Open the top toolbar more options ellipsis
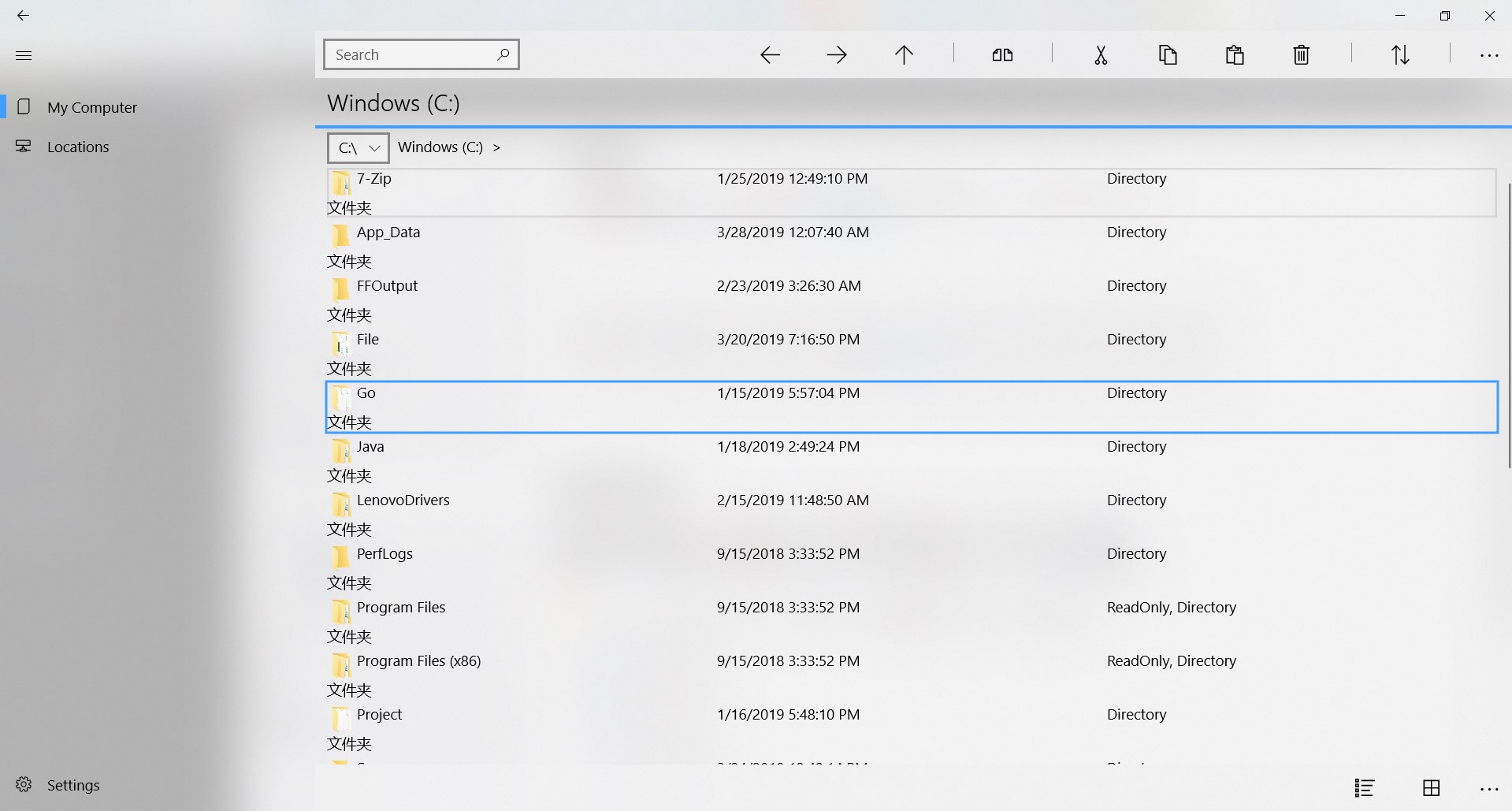This screenshot has width=1512, height=811. click(x=1489, y=55)
